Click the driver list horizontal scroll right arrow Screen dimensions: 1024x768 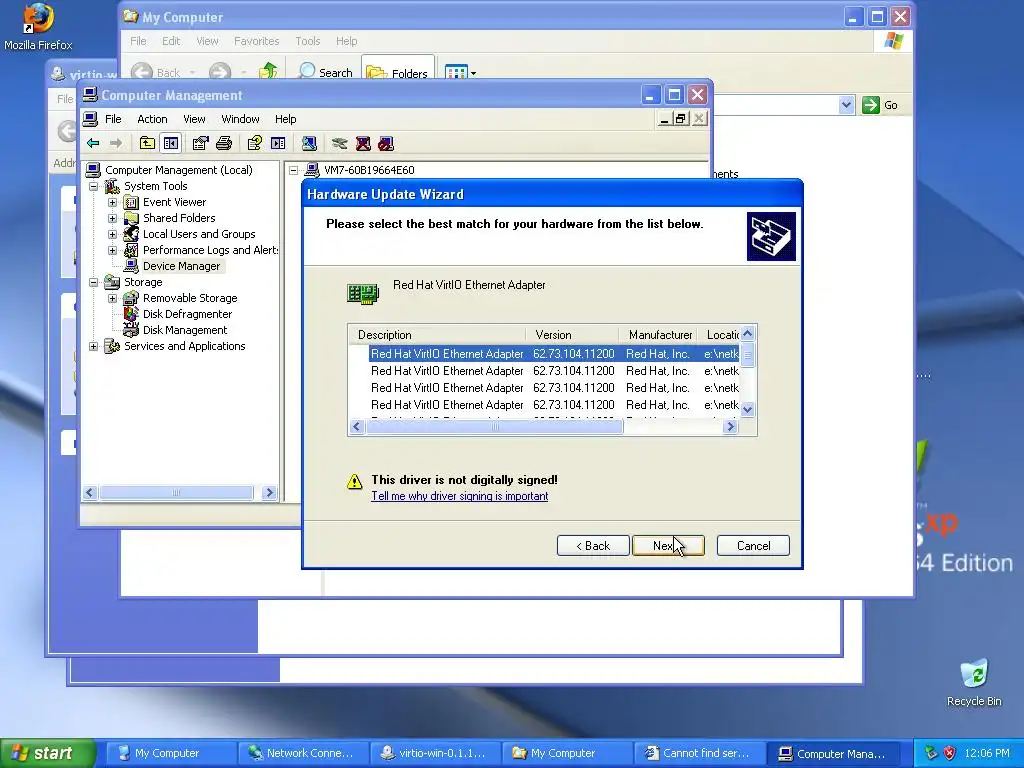click(731, 426)
